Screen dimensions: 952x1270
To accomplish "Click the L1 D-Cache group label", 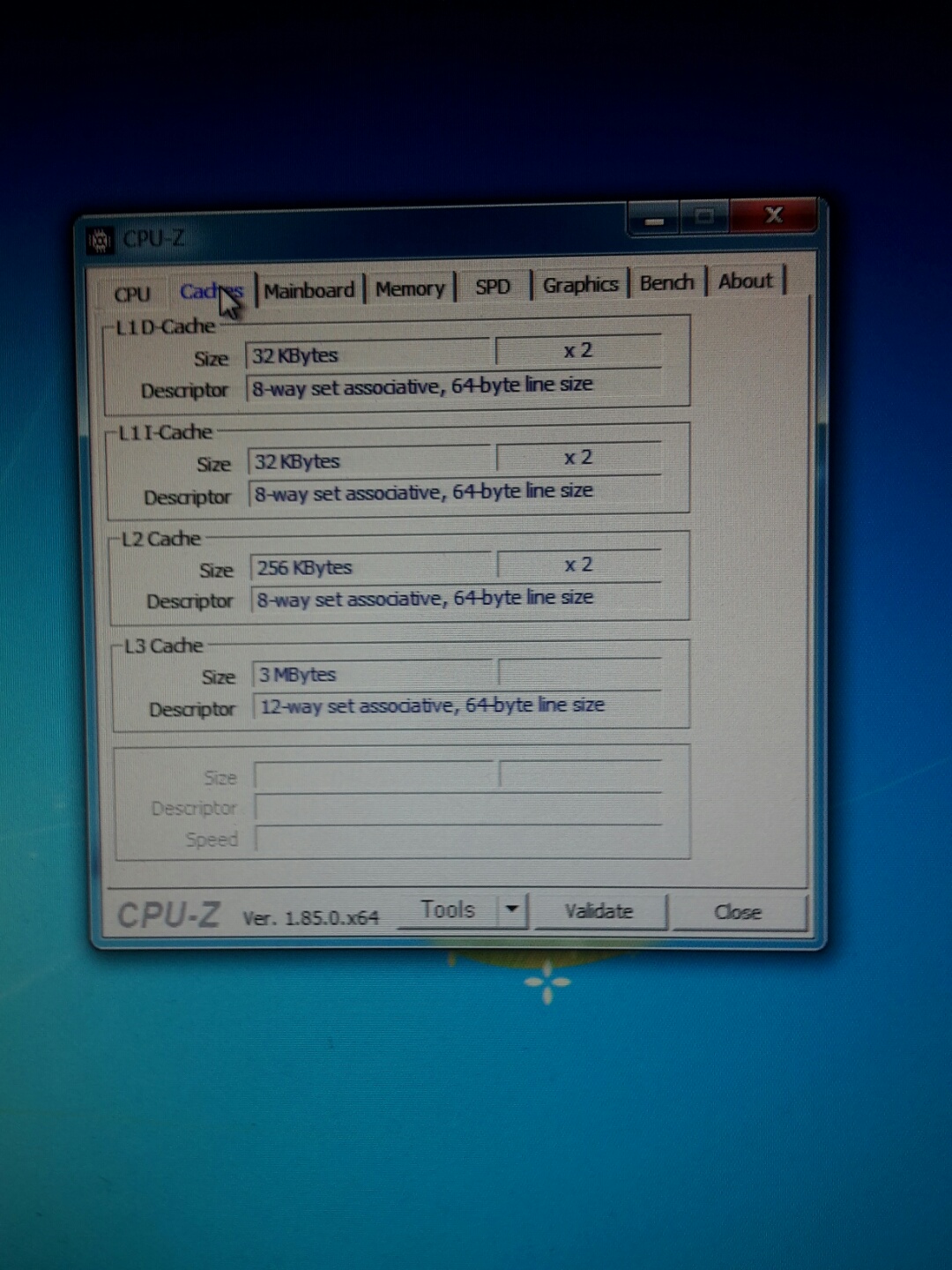I will [166, 326].
